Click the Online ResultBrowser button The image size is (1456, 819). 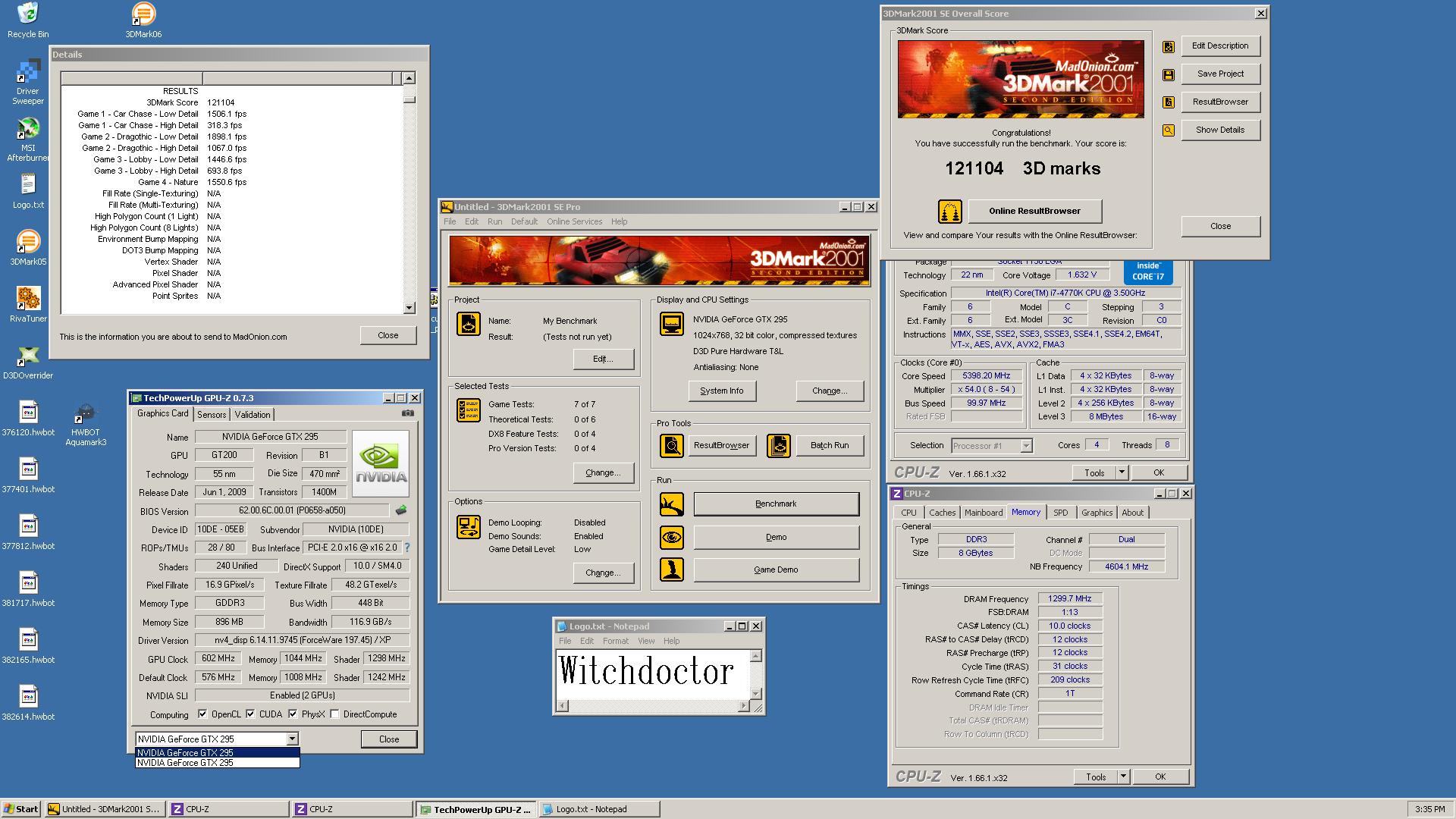pos(1034,211)
